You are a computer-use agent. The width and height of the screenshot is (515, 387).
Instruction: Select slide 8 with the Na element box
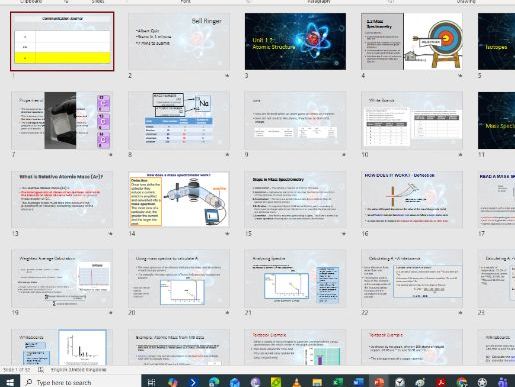179,120
